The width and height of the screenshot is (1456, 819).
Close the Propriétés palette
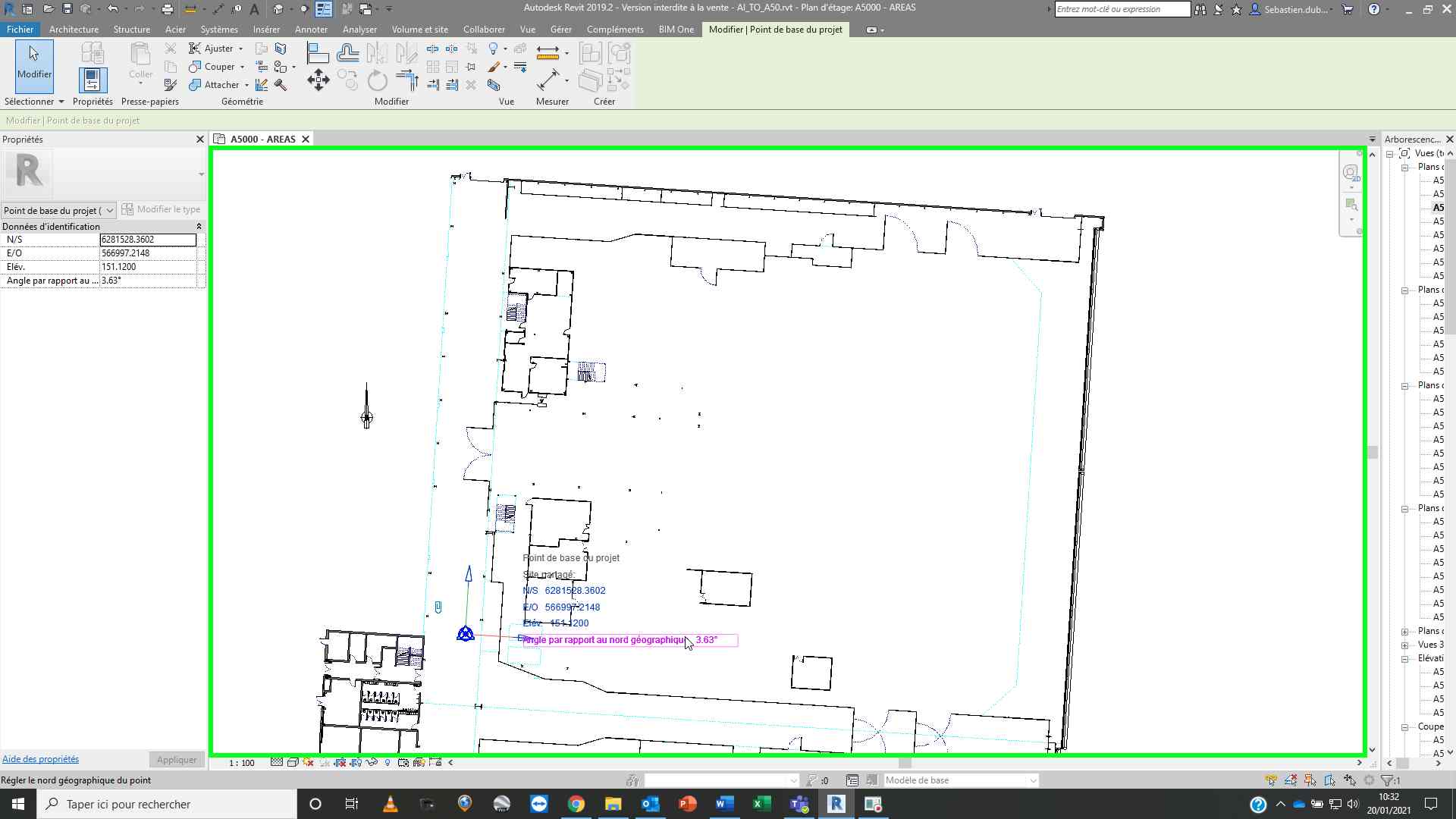pyautogui.click(x=200, y=140)
